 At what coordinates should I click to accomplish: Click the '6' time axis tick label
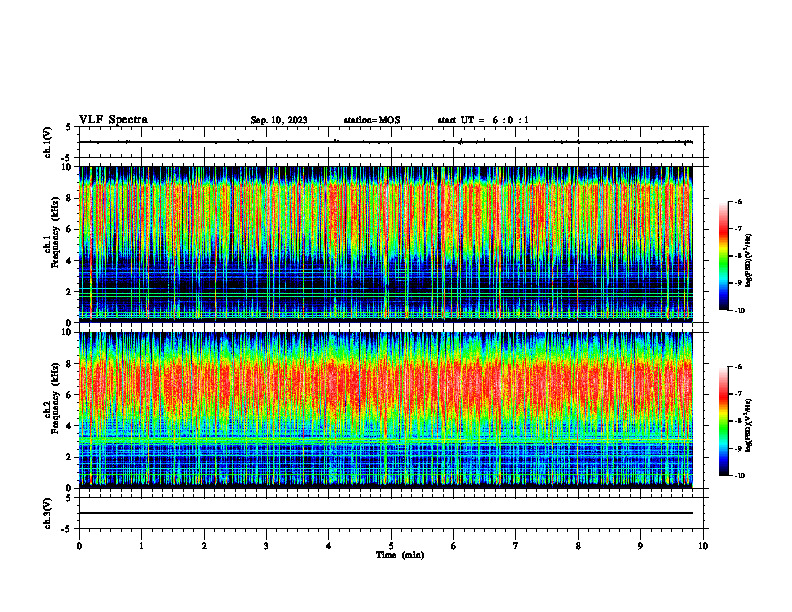pyautogui.click(x=454, y=546)
